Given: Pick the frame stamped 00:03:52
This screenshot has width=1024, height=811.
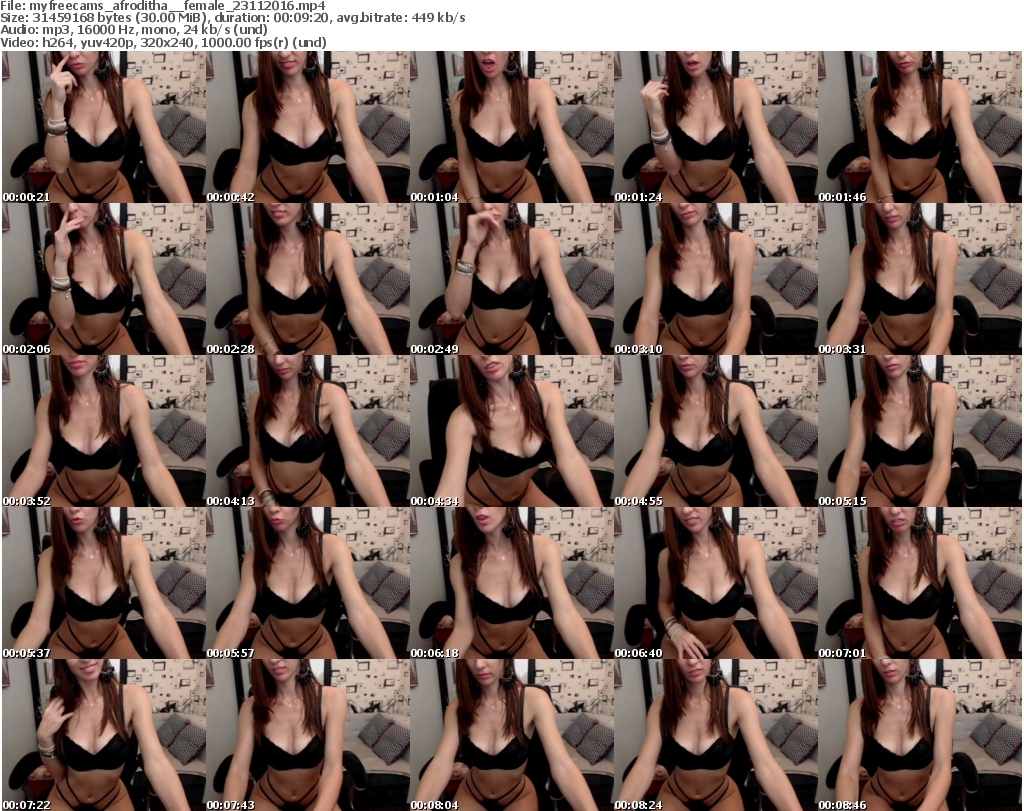Looking at the screenshot, I should 104,431.
